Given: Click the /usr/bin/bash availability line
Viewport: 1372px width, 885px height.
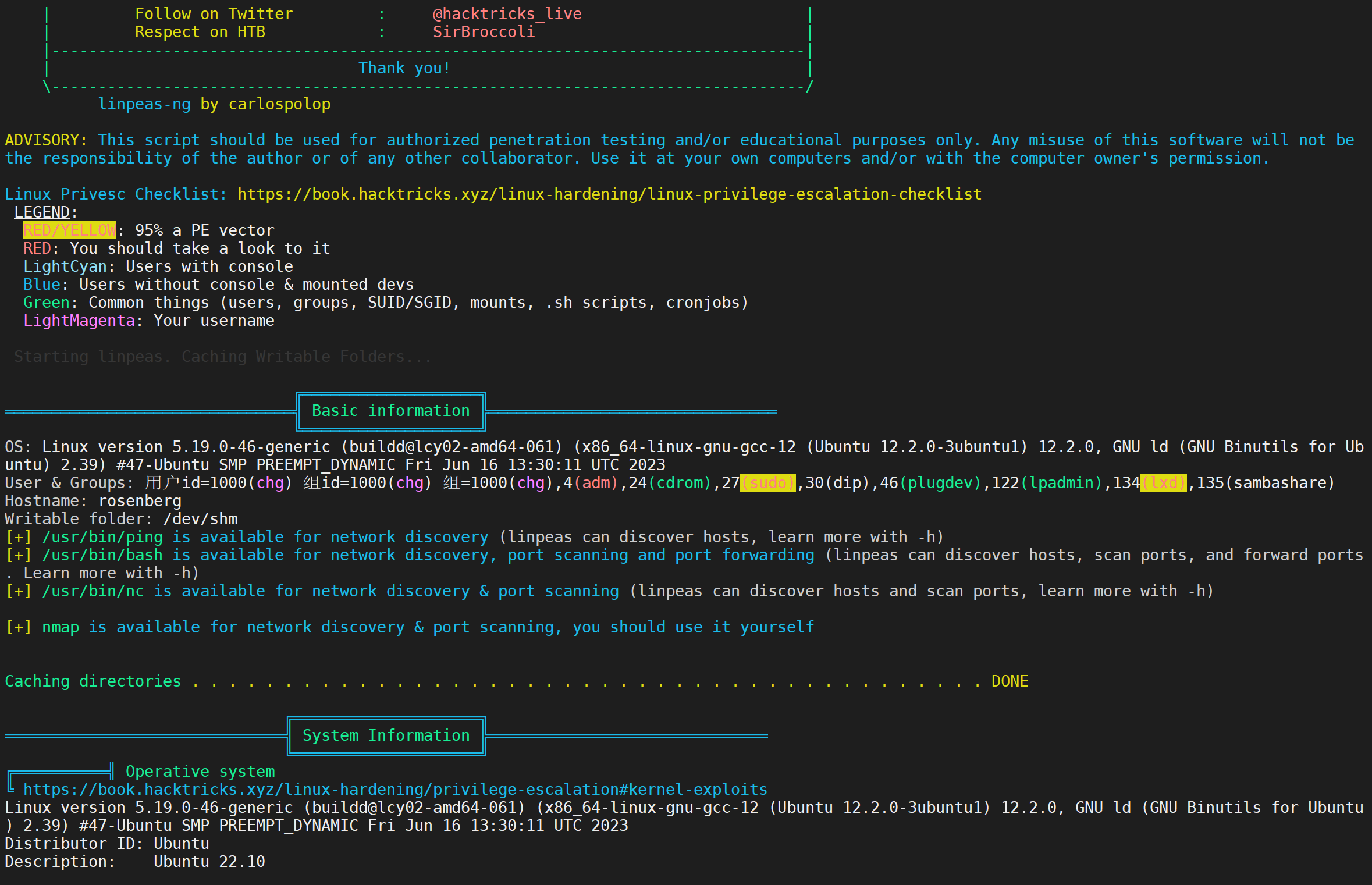Looking at the screenshot, I should pos(102,555).
